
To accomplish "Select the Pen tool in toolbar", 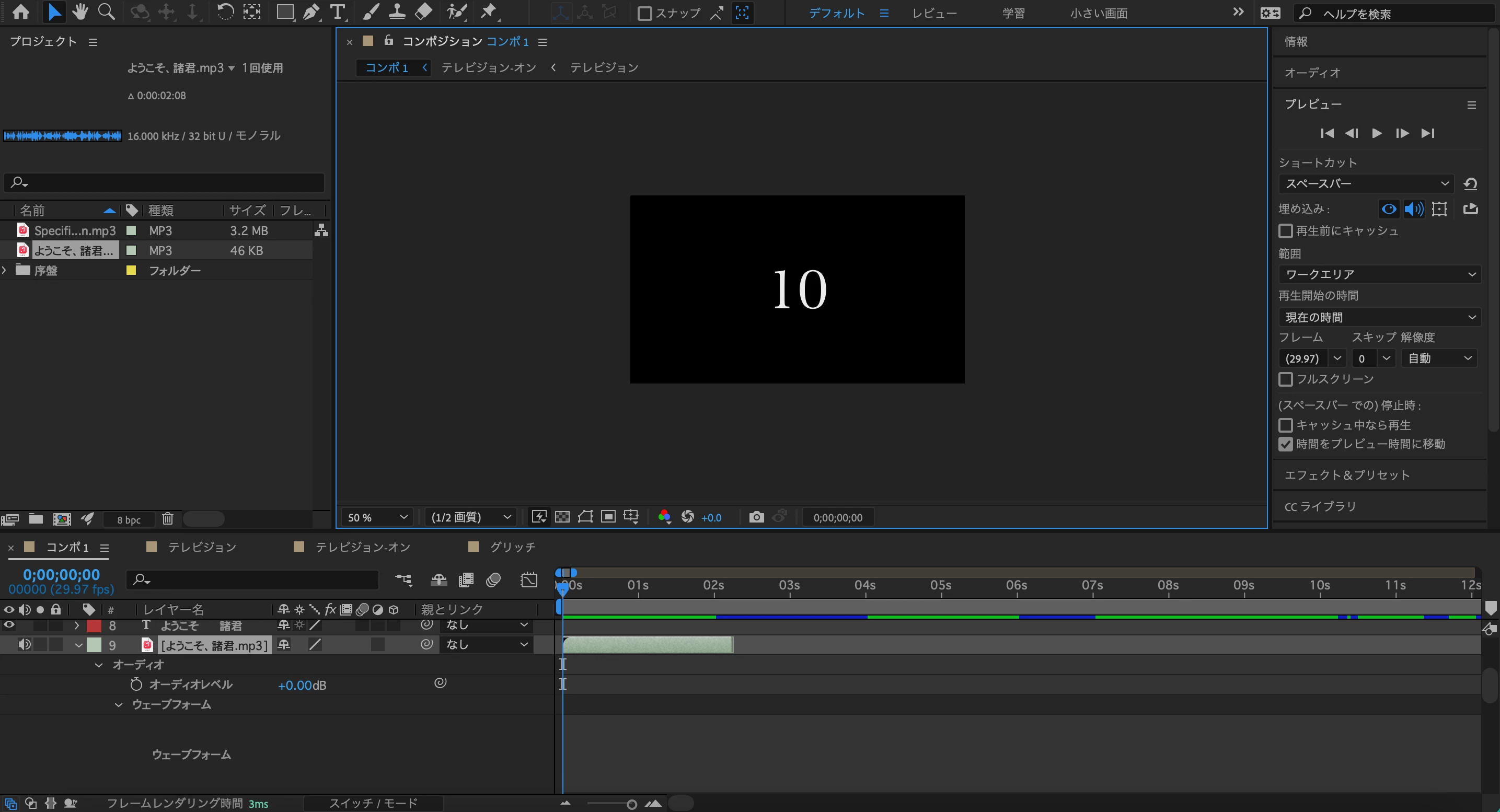I will [x=311, y=12].
